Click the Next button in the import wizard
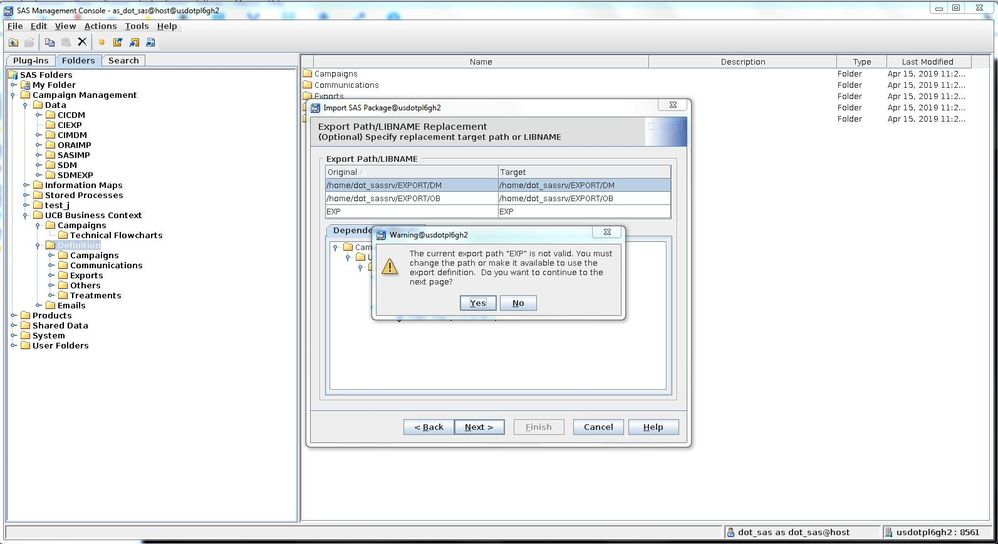The image size is (998, 544). click(x=479, y=427)
